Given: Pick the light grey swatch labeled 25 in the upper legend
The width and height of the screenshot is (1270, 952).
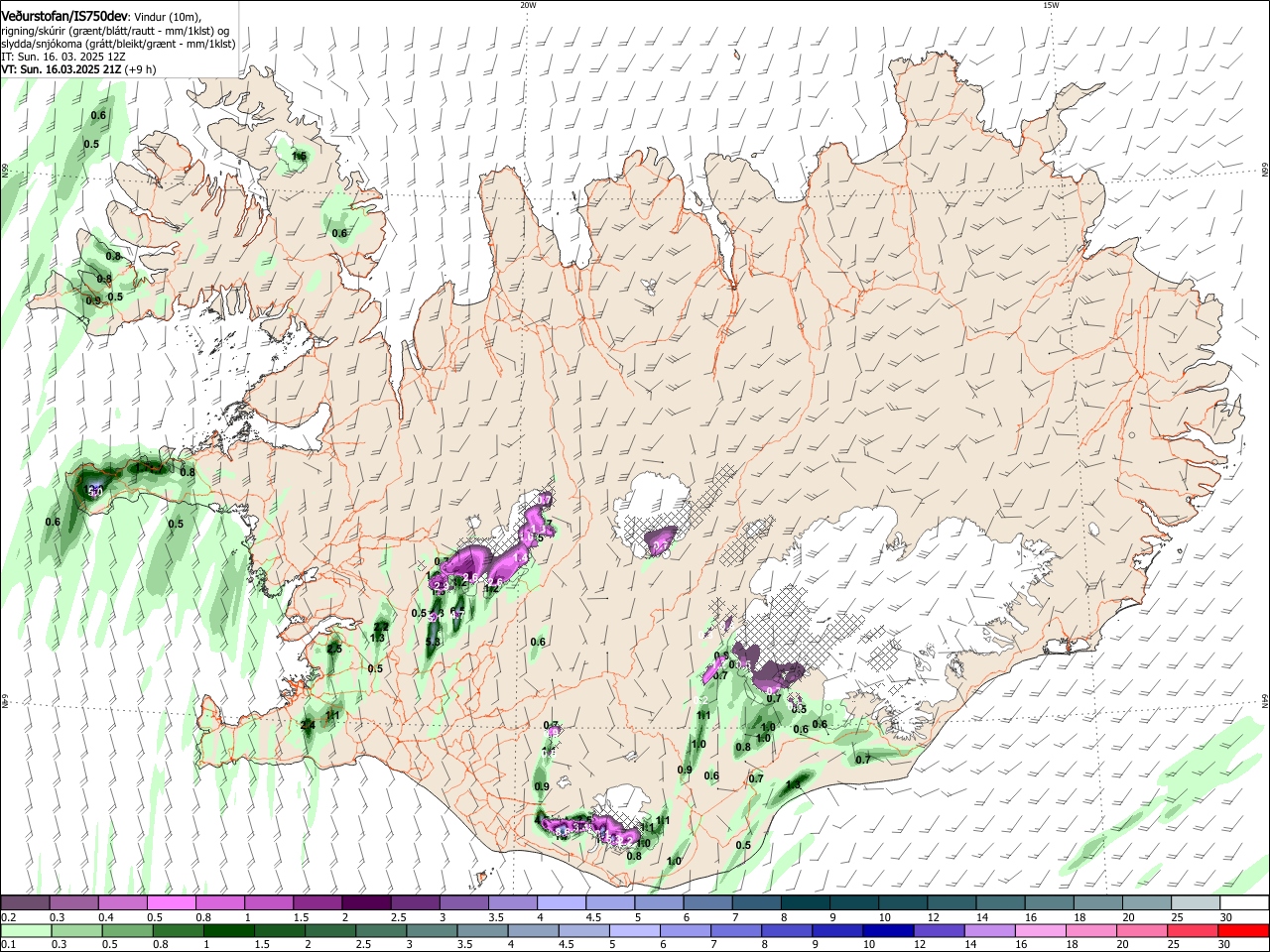Looking at the screenshot, I should click(x=1195, y=903).
